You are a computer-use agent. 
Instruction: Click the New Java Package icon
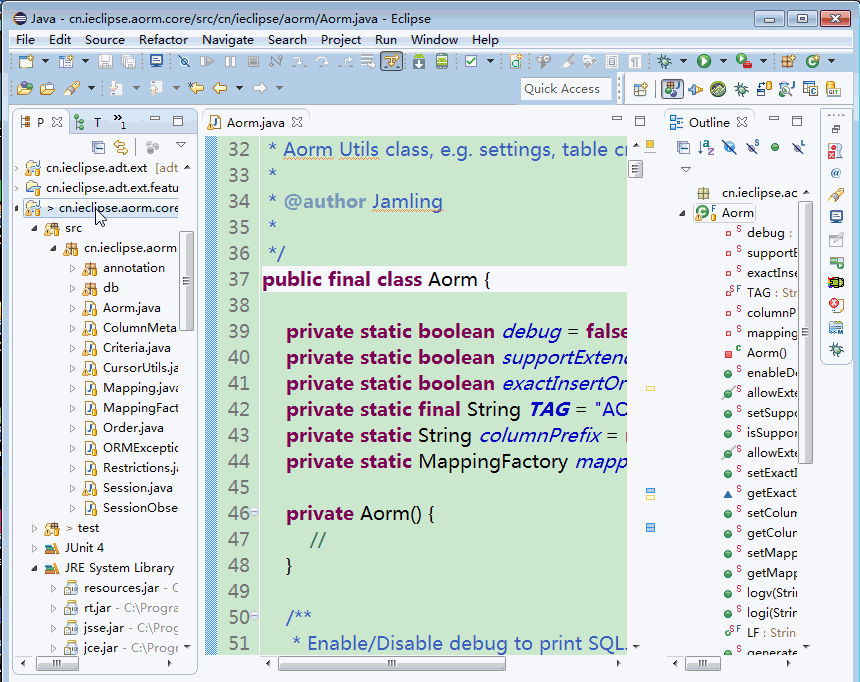coord(788,61)
